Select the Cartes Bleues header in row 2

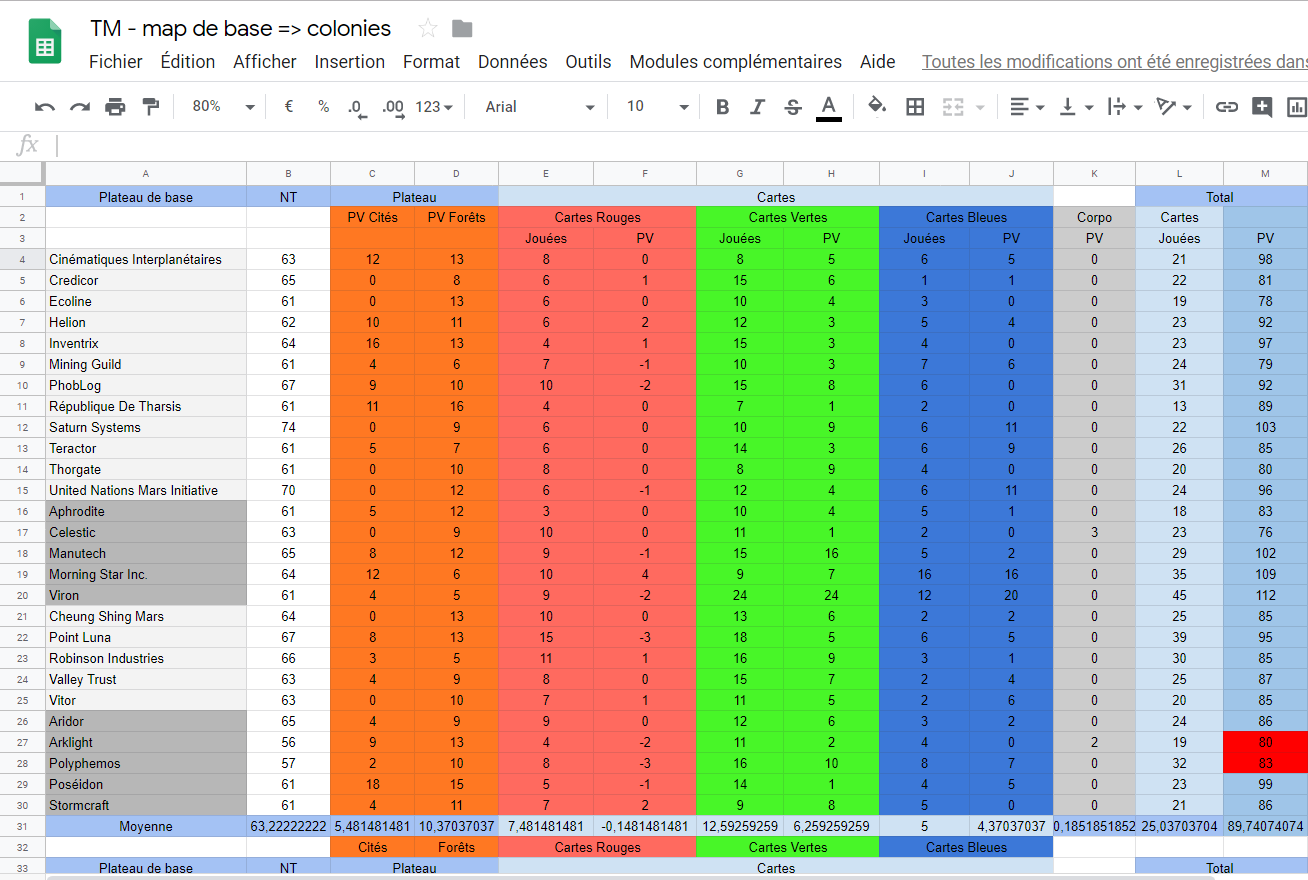pyautogui.click(x=966, y=217)
